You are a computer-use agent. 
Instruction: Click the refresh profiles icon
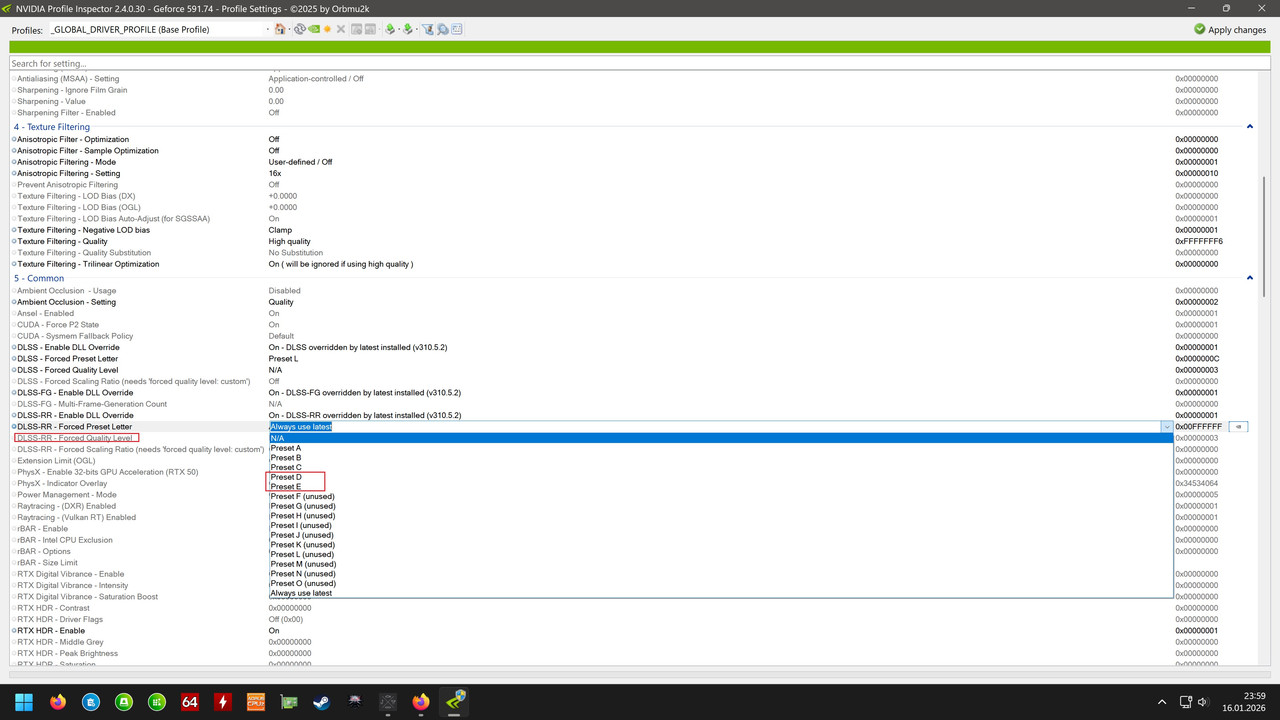coord(300,29)
